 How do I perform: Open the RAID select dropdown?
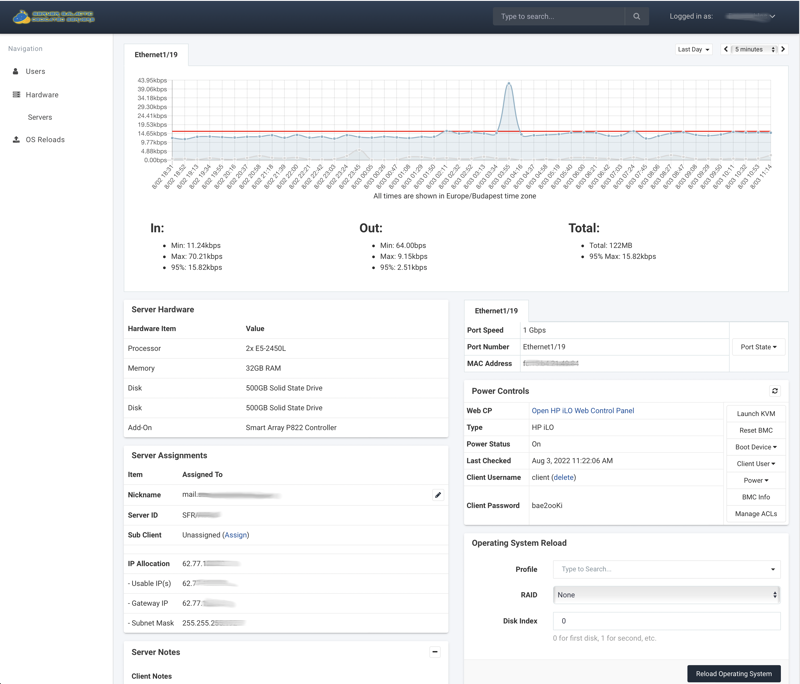click(667, 595)
